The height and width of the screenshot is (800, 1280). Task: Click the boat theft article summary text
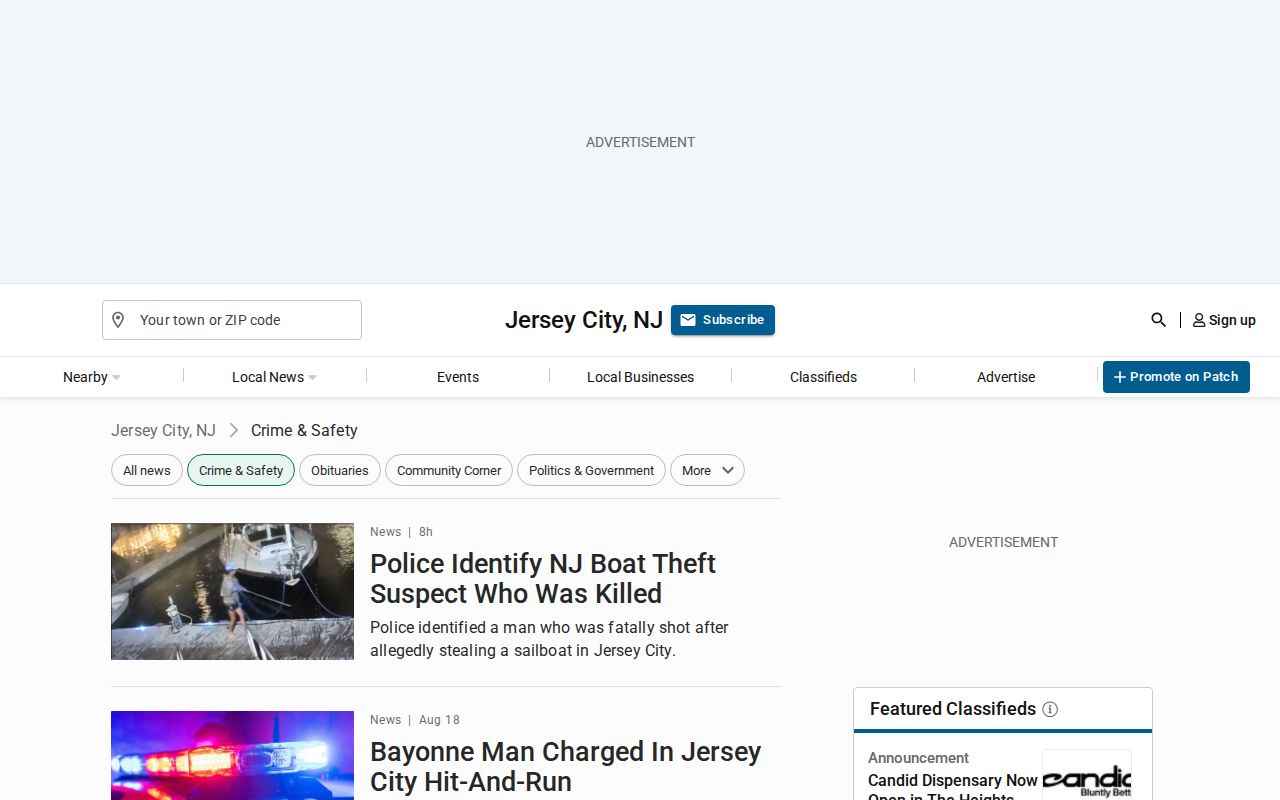click(x=549, y=639)
